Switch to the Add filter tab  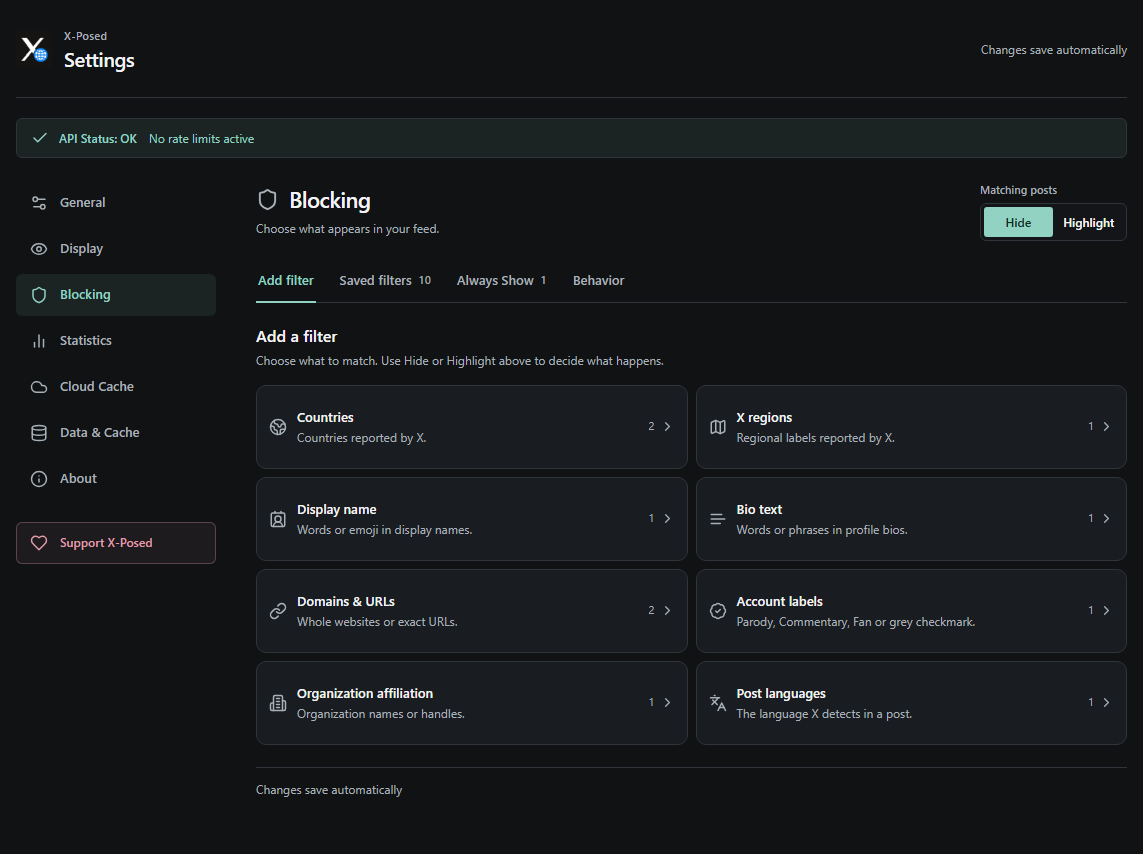pos(286,281)
